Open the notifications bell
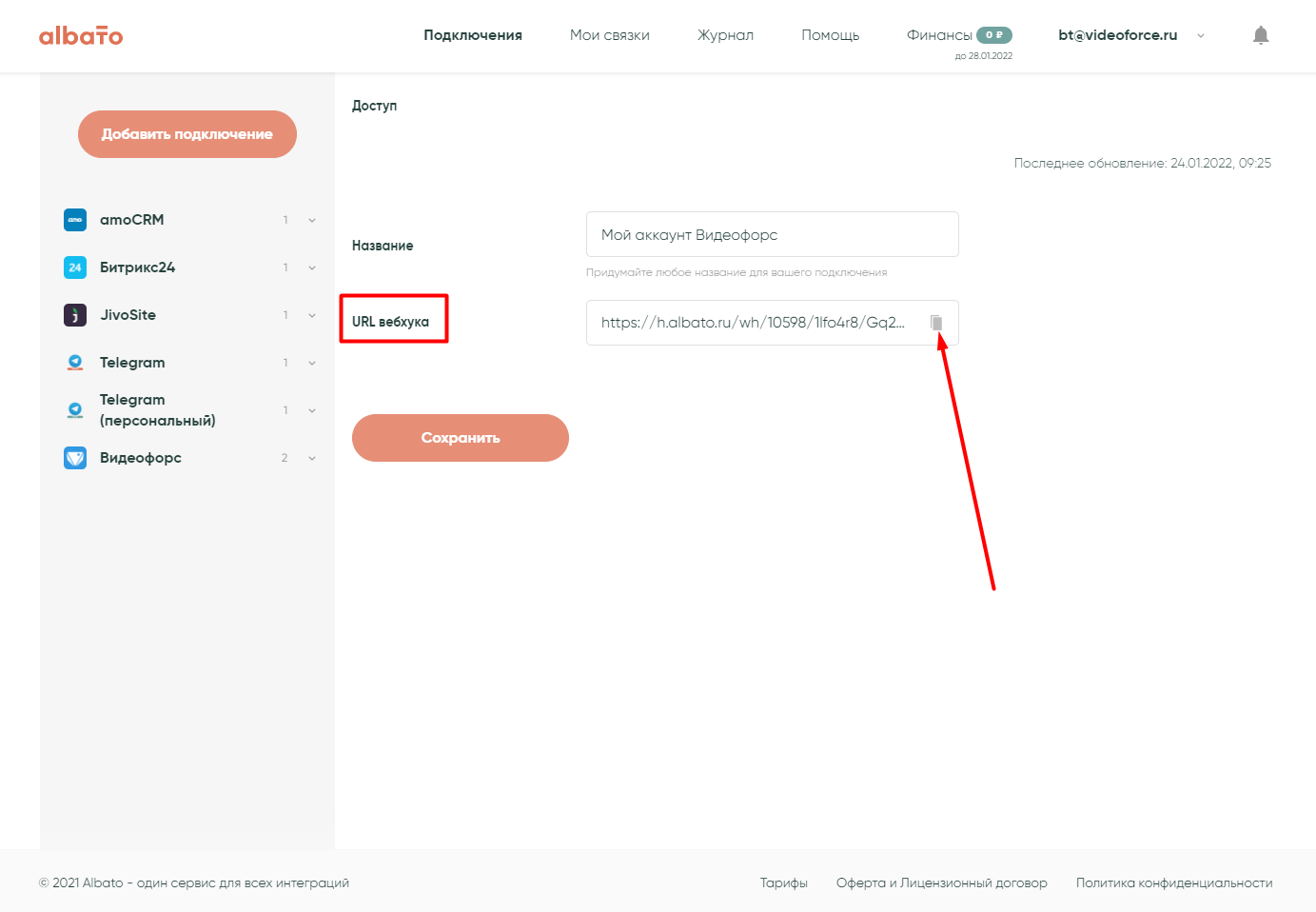This screenshot has height=912, width=1316. click(1261, 35)
